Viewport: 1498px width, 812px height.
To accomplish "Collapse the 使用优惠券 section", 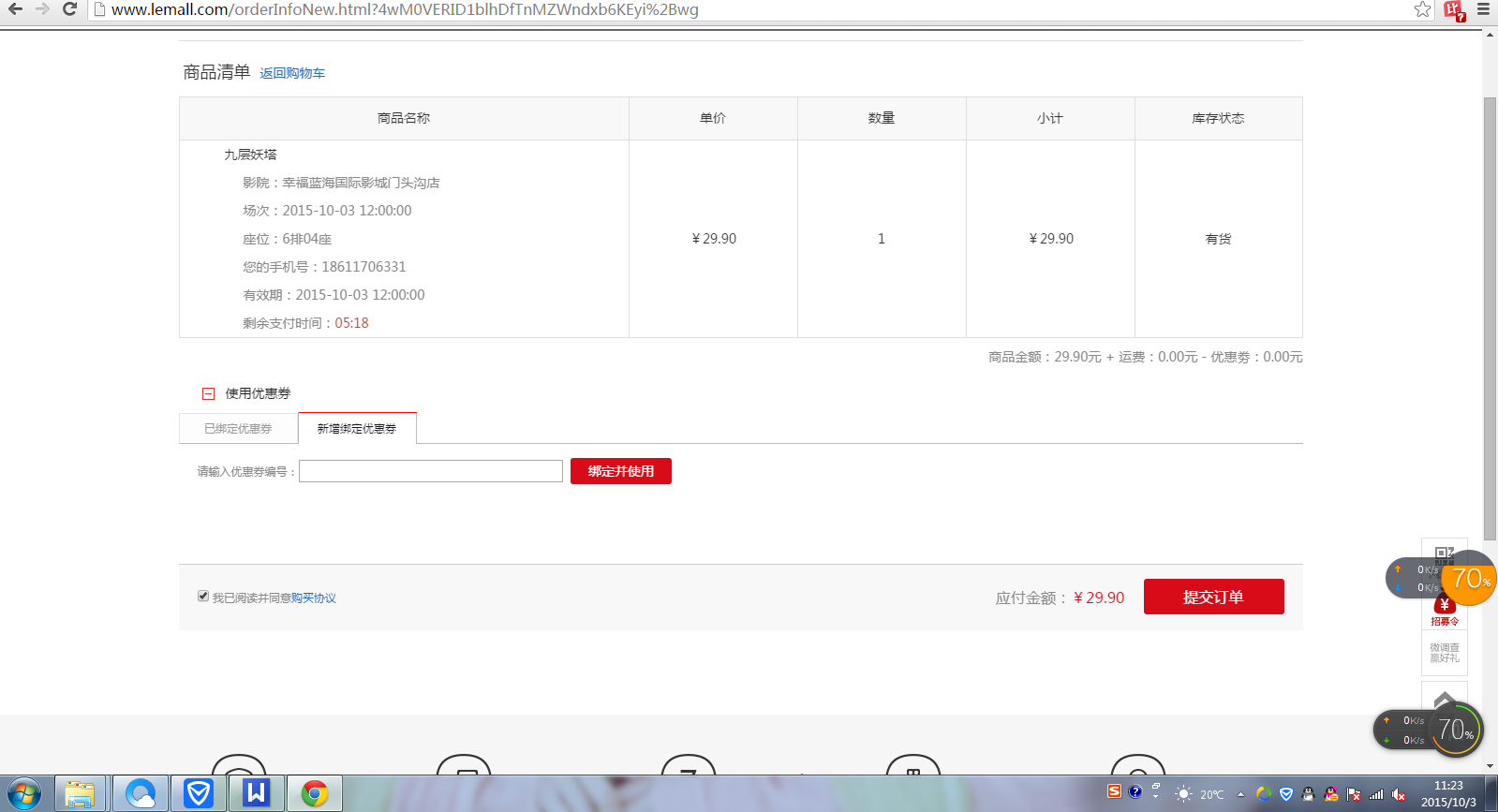I will point(209,393).
